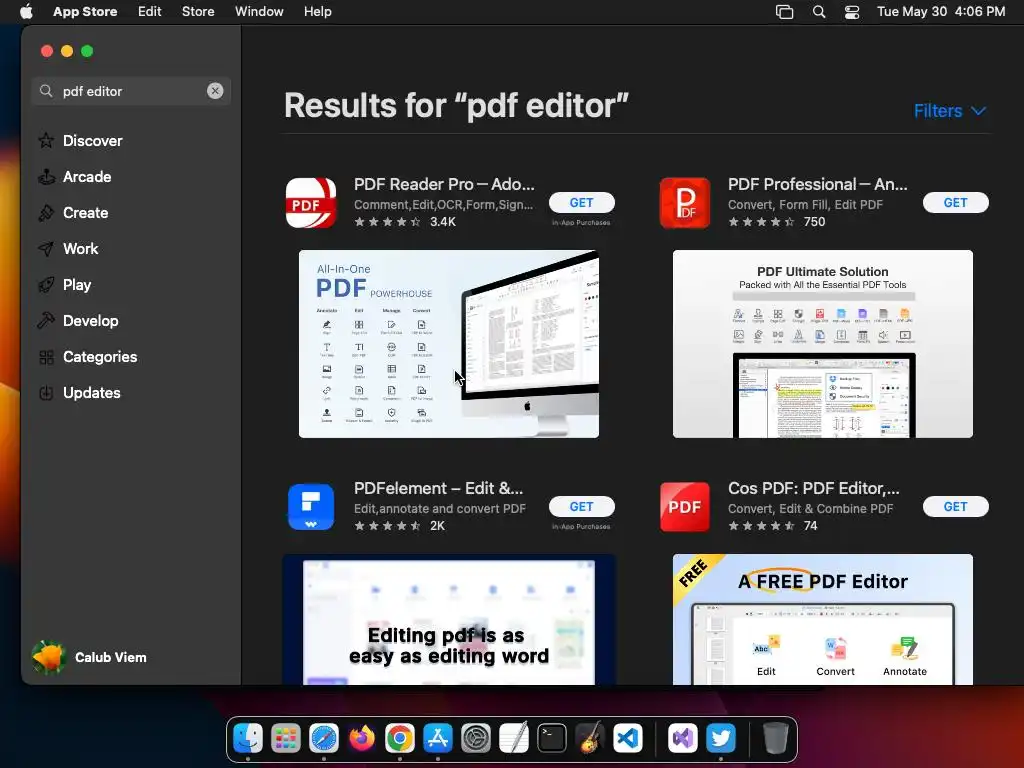Screen dimensions: 1024x768
Task: Open Visual Studio from the Dock
Action: (682, 739)
